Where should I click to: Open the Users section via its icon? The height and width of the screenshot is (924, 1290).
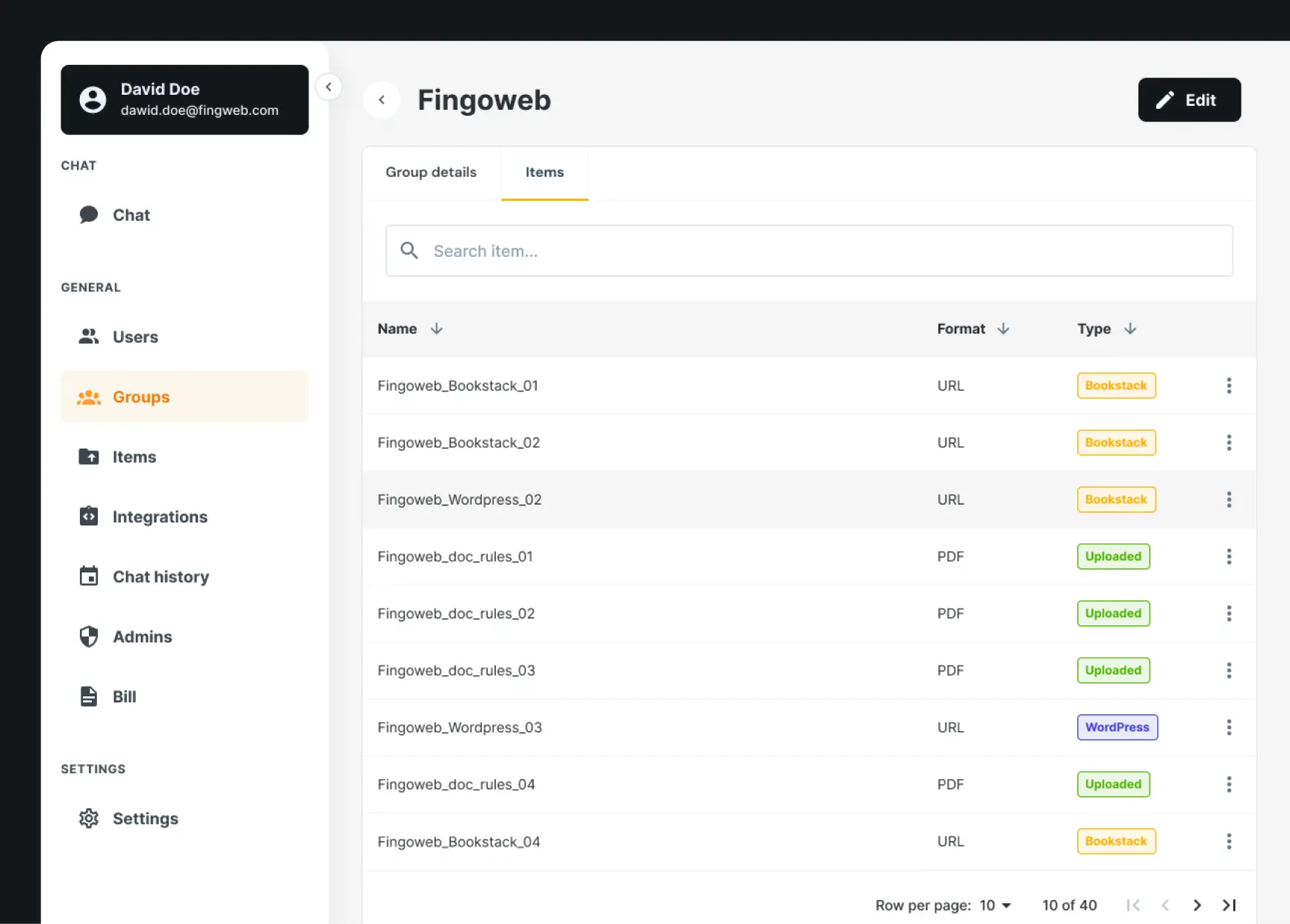pos(89,336)
